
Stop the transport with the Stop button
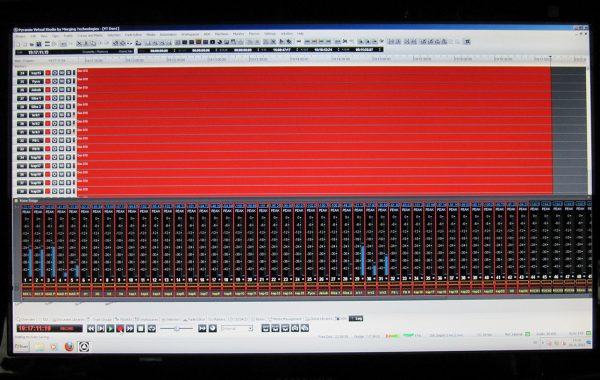[140, 328]
